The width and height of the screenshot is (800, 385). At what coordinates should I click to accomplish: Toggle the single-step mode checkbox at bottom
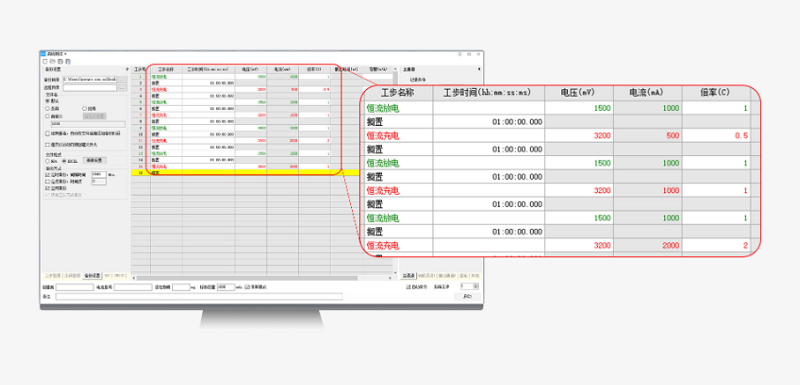click(247, 287)
